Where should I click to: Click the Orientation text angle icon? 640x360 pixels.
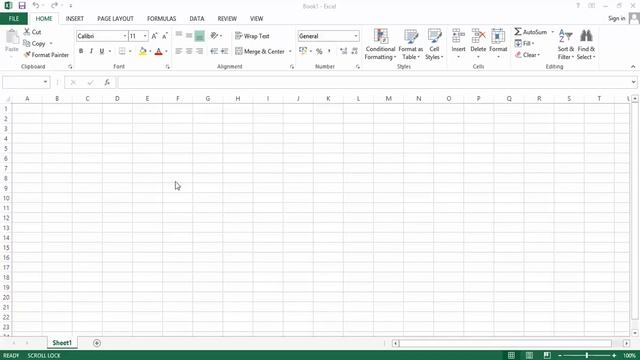click(214, 36)
